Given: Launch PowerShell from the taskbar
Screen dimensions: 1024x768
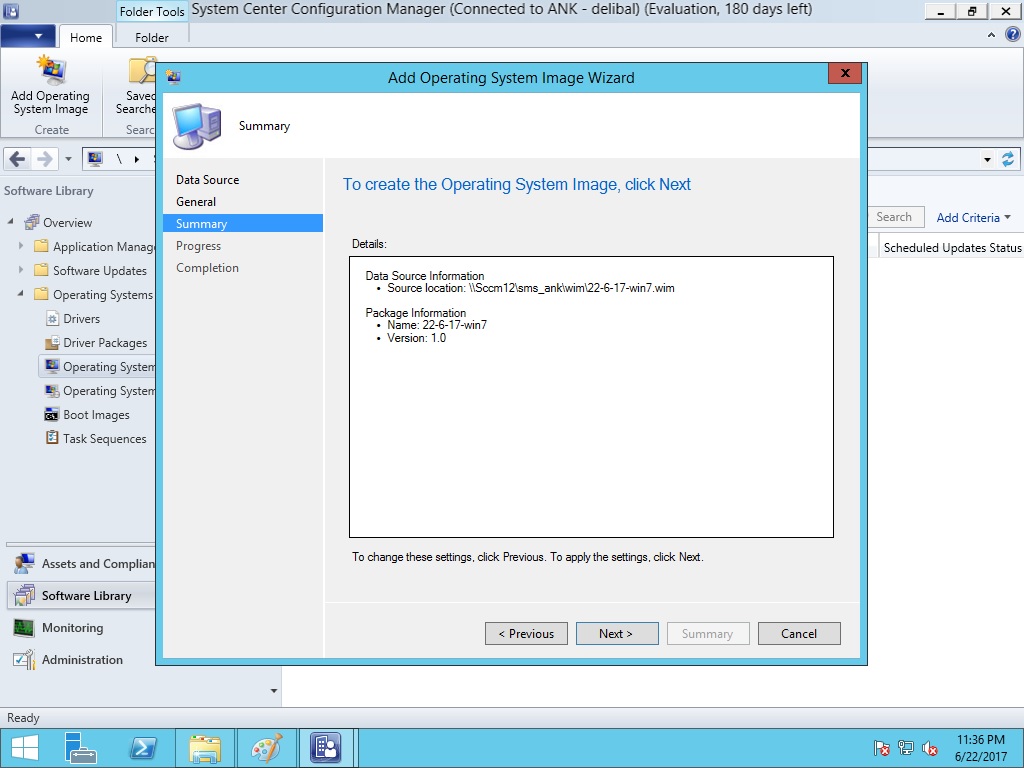Looking at the screenshot, I should pos(143,748).
